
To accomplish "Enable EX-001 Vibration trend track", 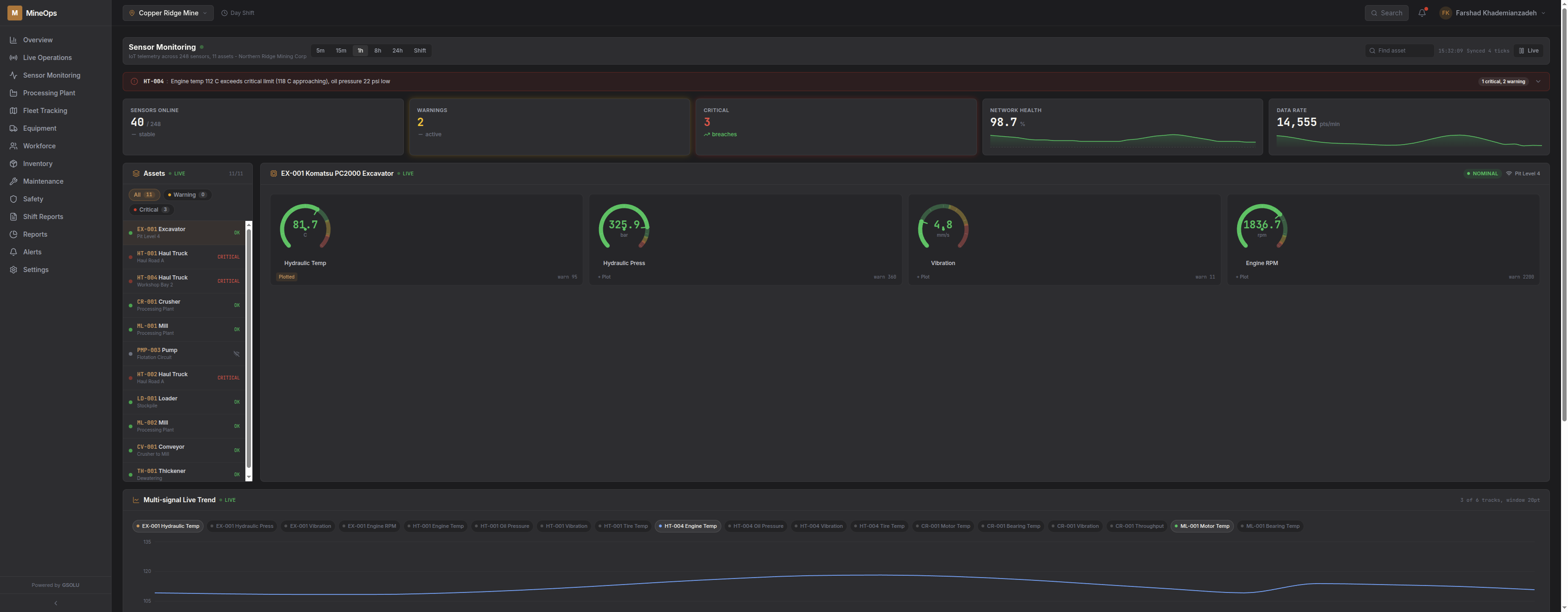I will pyautogui.click(x=308, y=526).
